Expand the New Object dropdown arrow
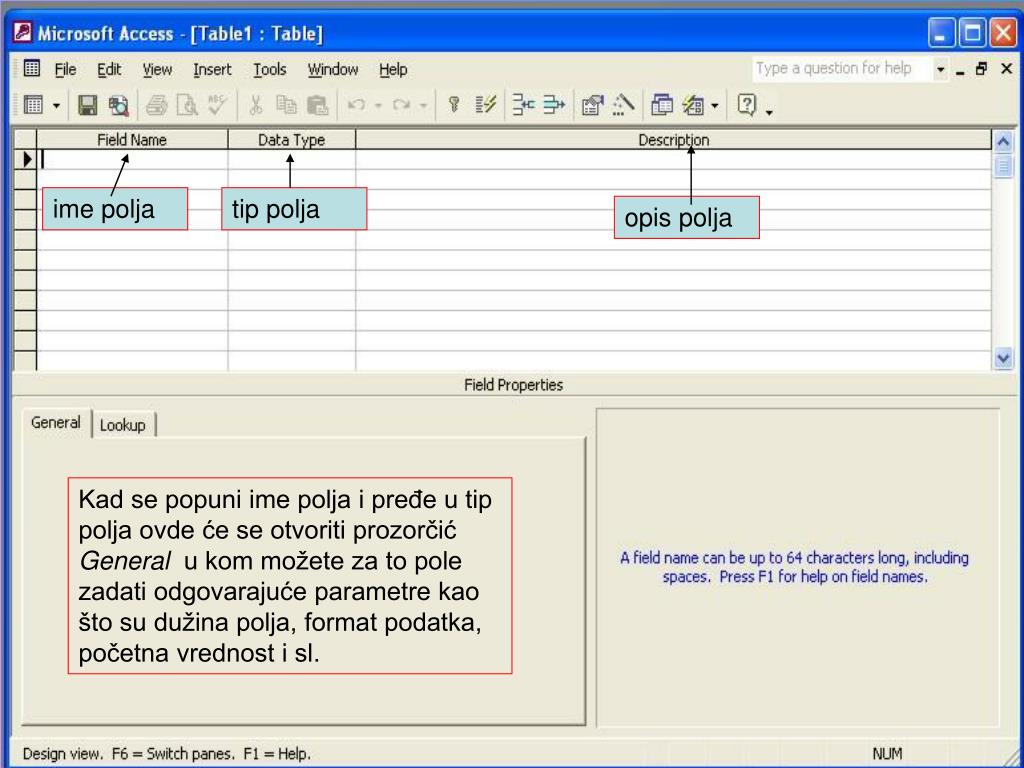Image resolution: width=1024 pixels, height=768 pixels. coord(714,105)
